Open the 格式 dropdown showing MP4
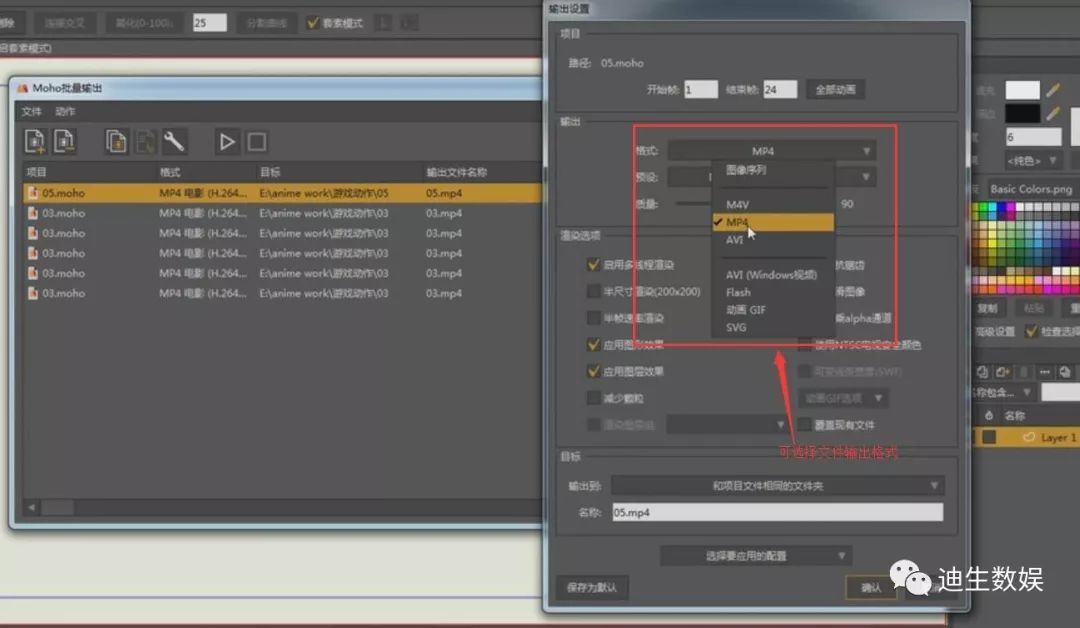1080x628 pixels. pyautogui.click(x=772, y=151)
